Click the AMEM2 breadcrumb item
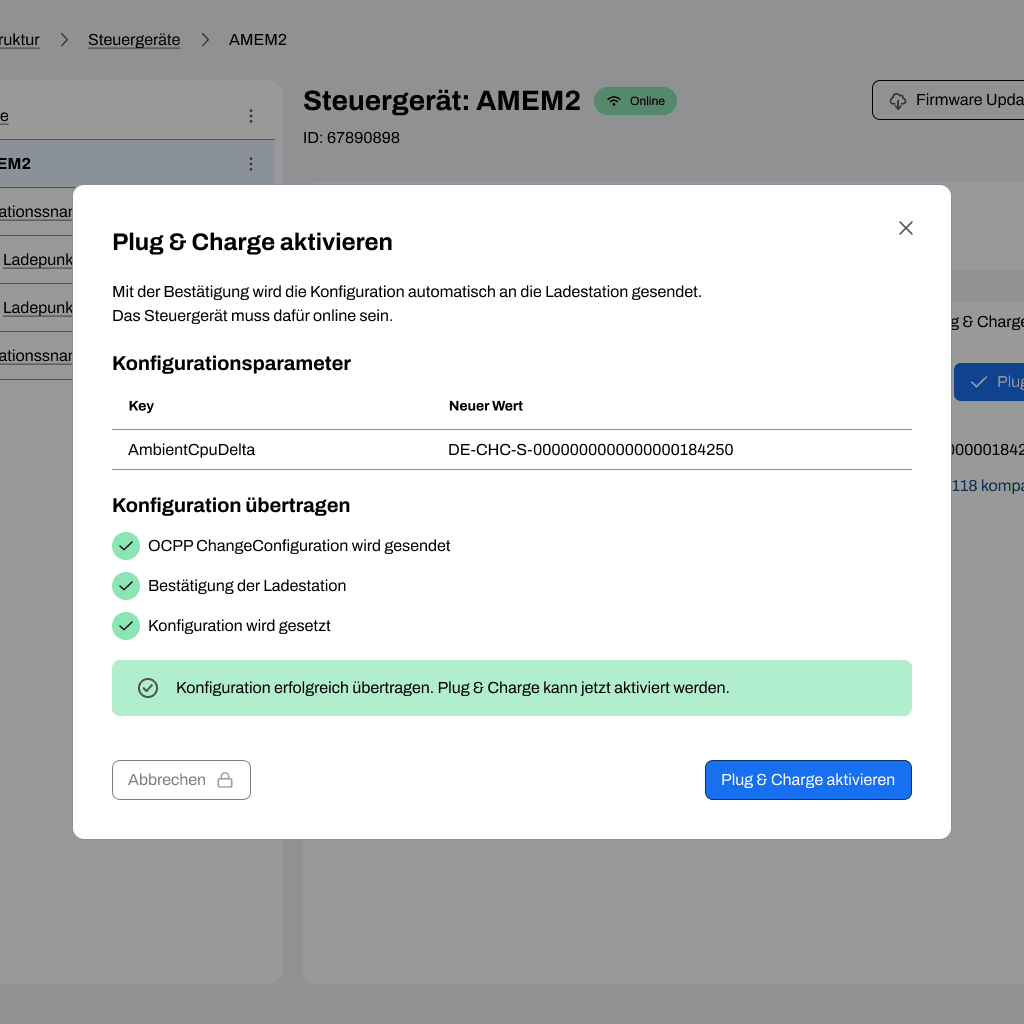 [257, 40]
